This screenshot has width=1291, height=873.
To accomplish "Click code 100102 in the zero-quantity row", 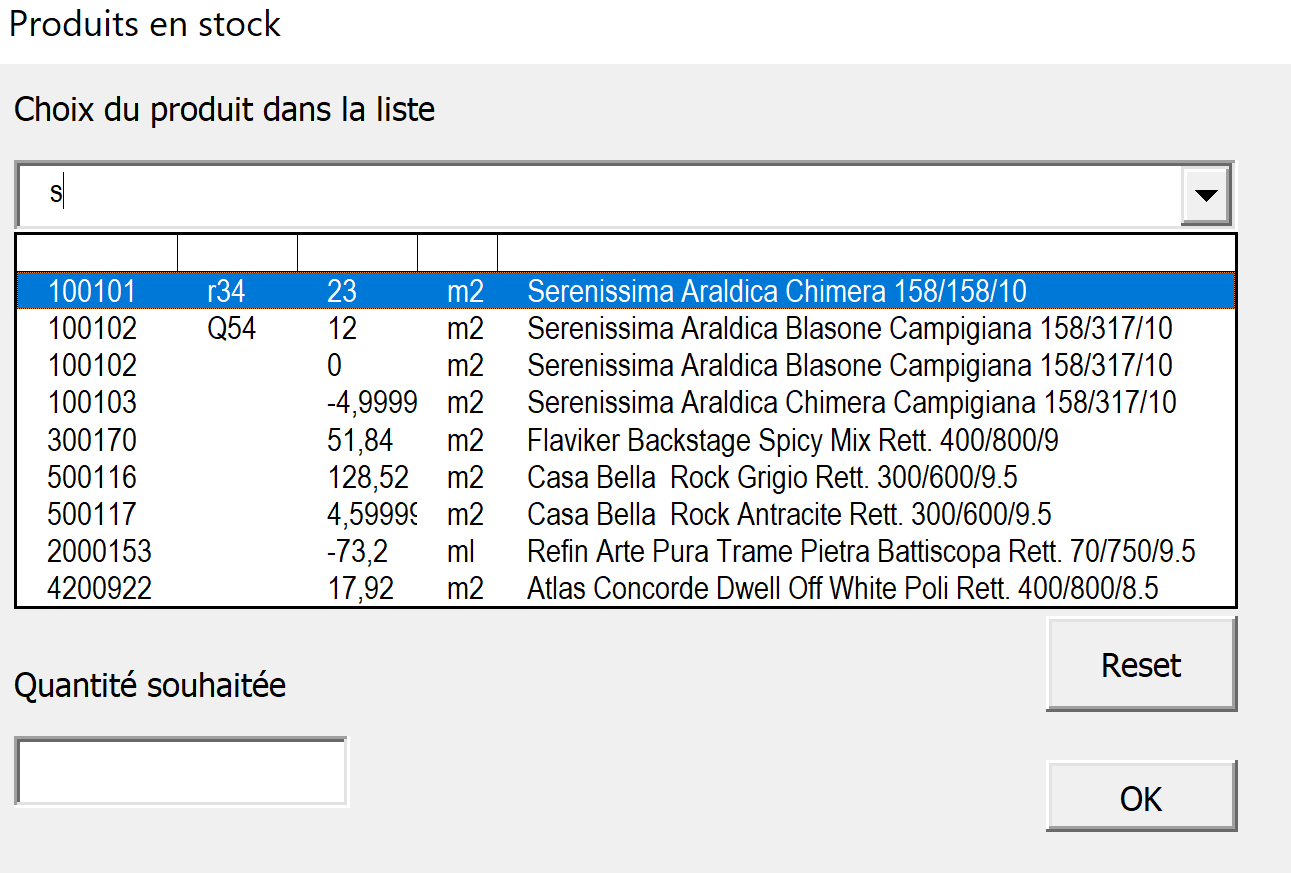I will (92, 365).
